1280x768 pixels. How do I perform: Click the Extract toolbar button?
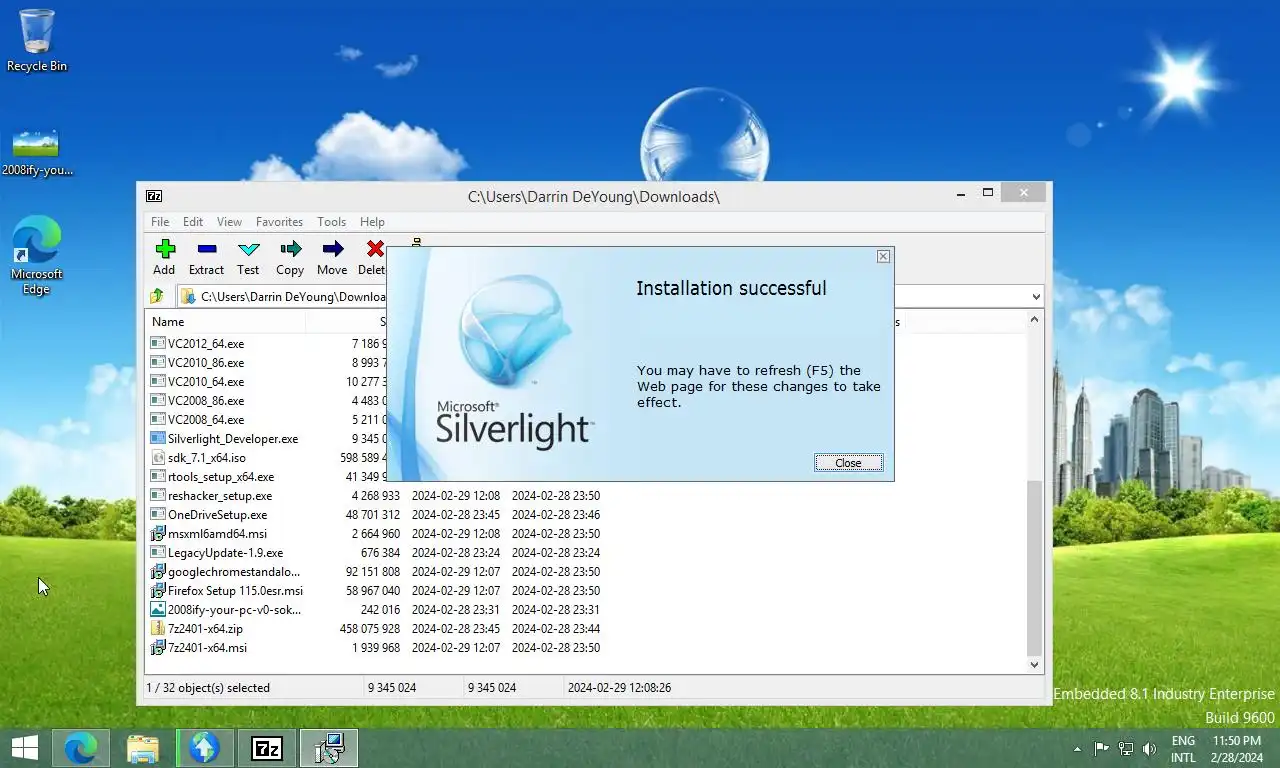coord(206,257)
